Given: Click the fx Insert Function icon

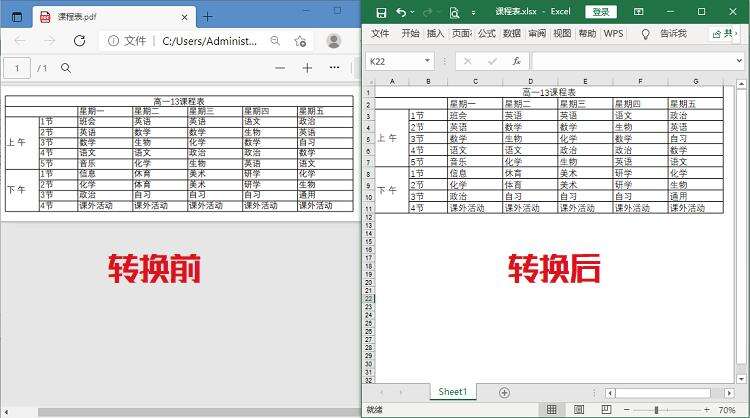Looking at the screenshot, I should coord(517,61).
